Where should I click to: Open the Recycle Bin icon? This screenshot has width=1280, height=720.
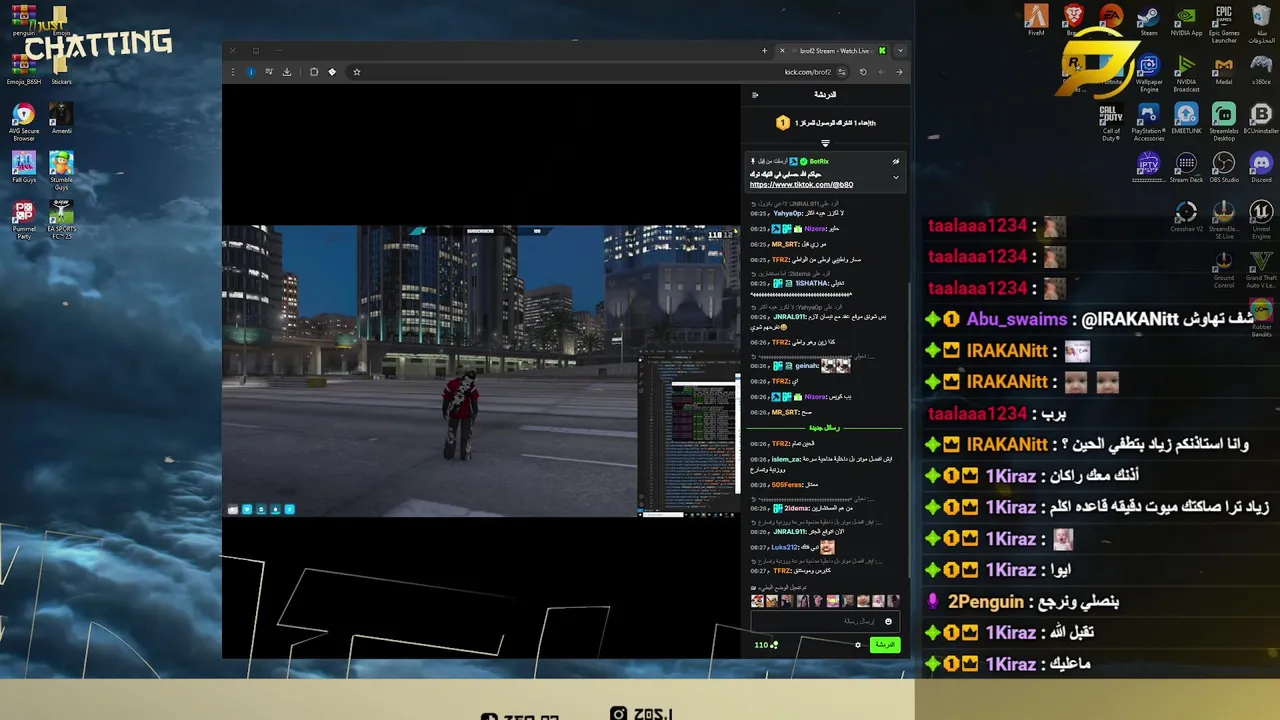coord(1261,24)
